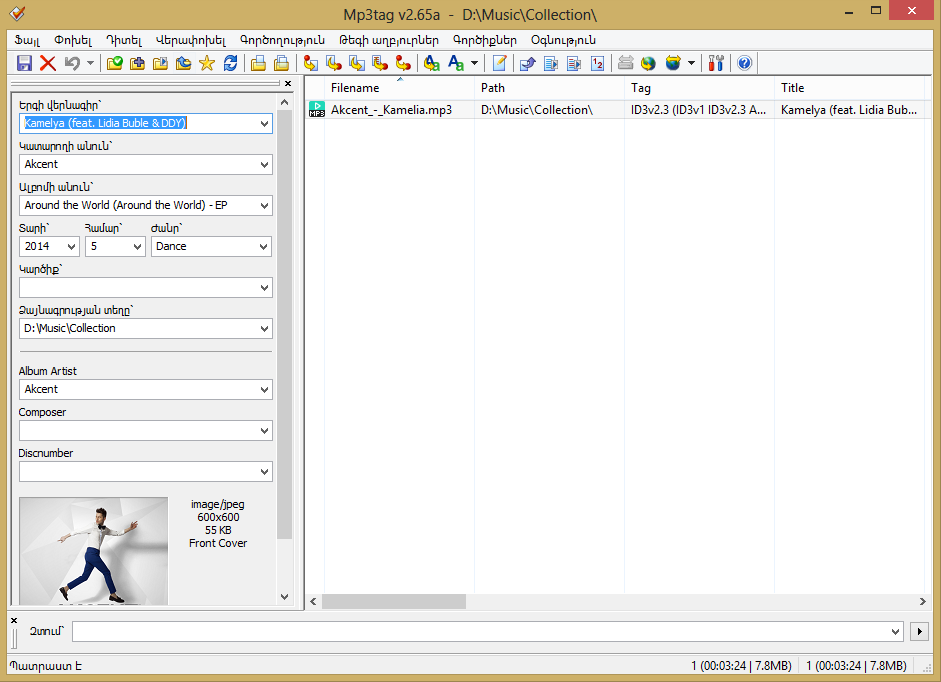Click the filter go arrow button

click(919, 632)
